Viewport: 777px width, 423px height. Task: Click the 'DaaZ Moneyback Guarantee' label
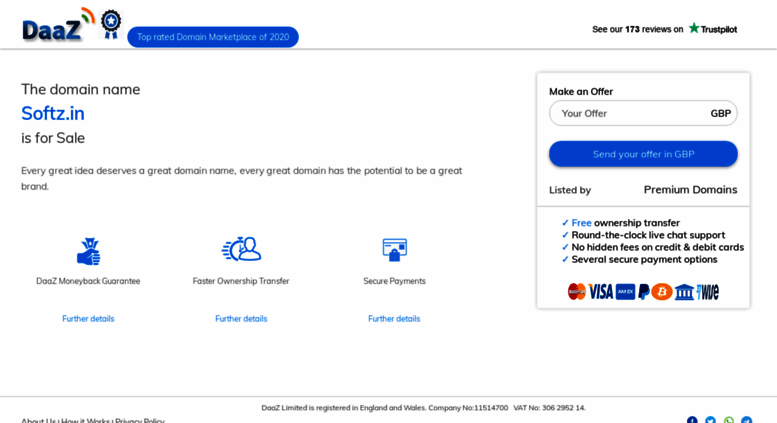pyautogui.click(x=88, y=281)
